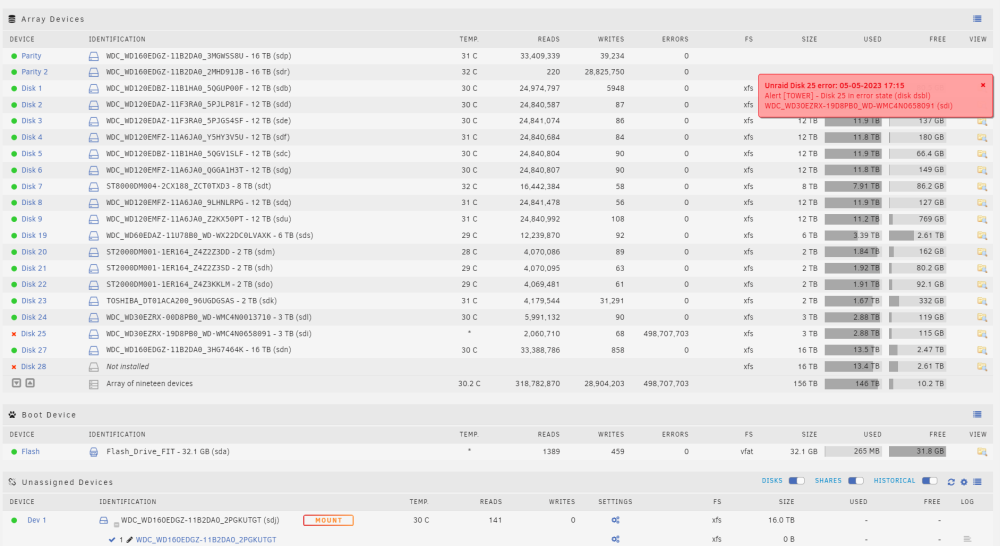Browse Disk 24 using its View icon
This screenshot has height=546, width=1000.
(x=982, y=317)
